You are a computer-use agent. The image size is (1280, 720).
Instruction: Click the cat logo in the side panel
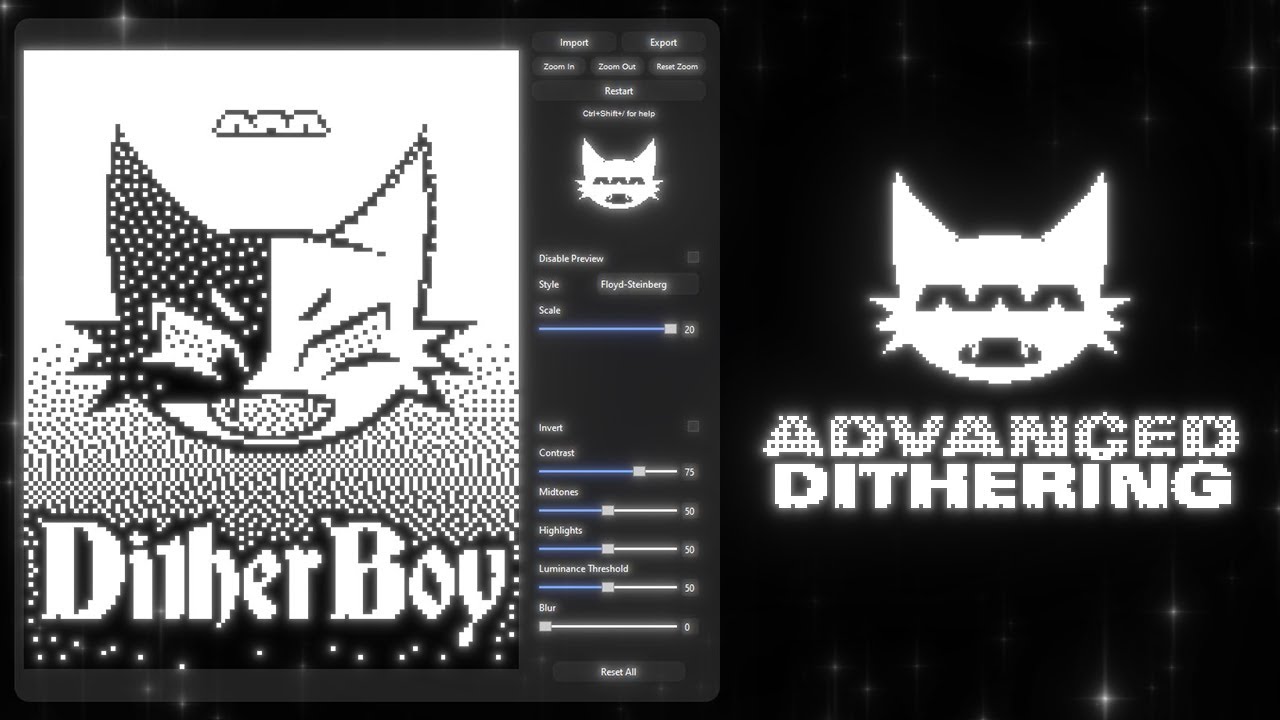(618, 176)
